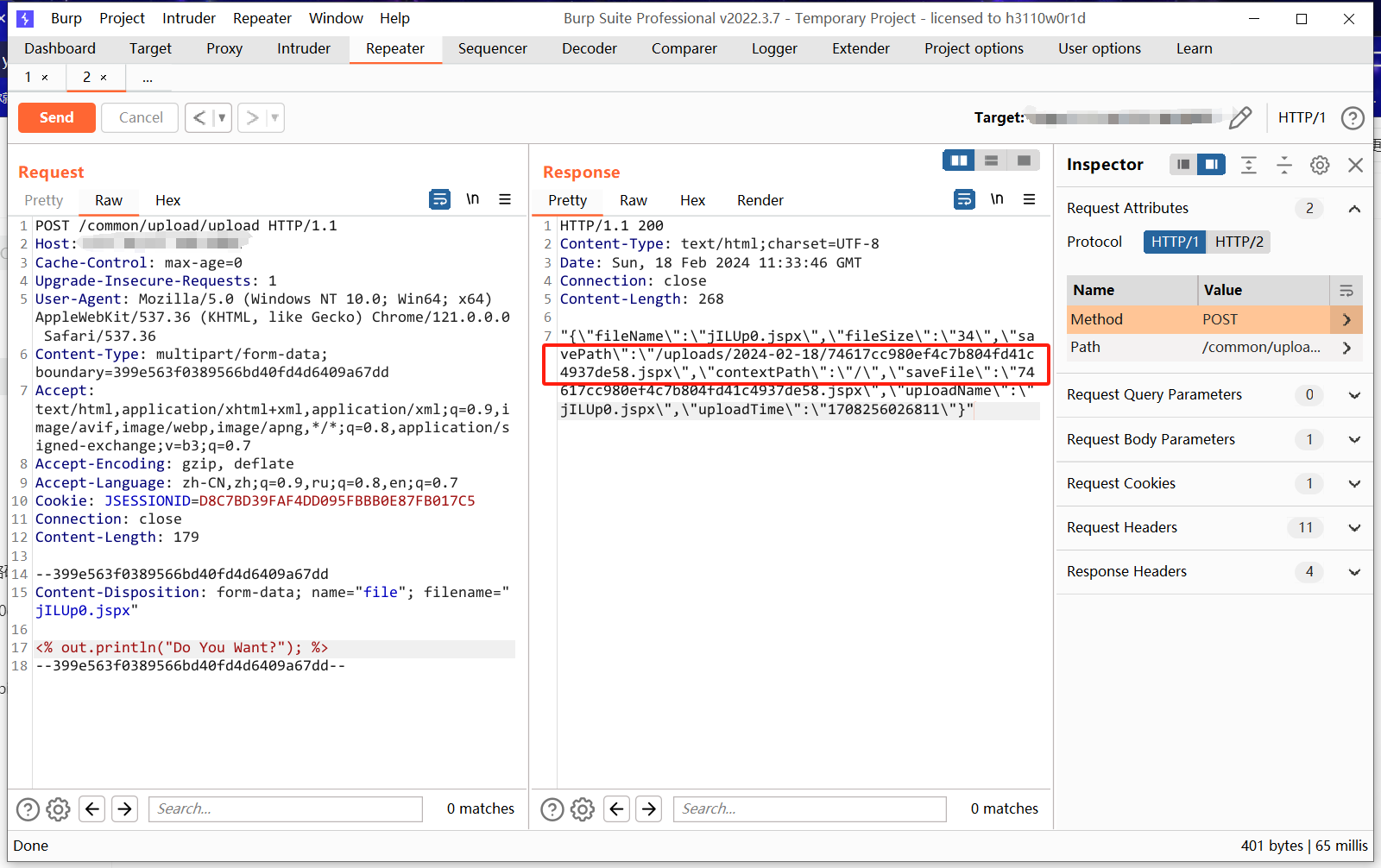Select top-bottom layout view

coord(991,160)
